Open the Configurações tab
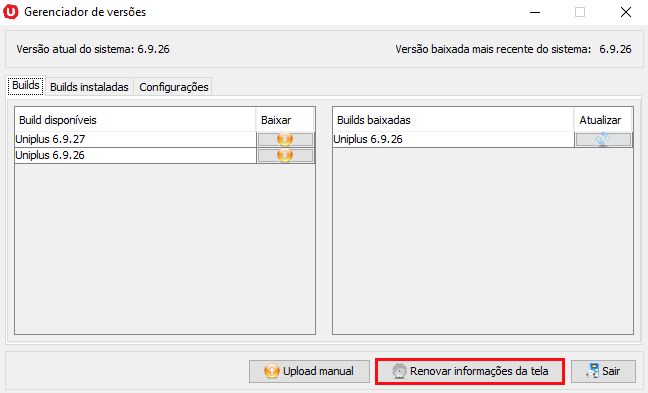648x393 pixels. (x=174, y=87)
